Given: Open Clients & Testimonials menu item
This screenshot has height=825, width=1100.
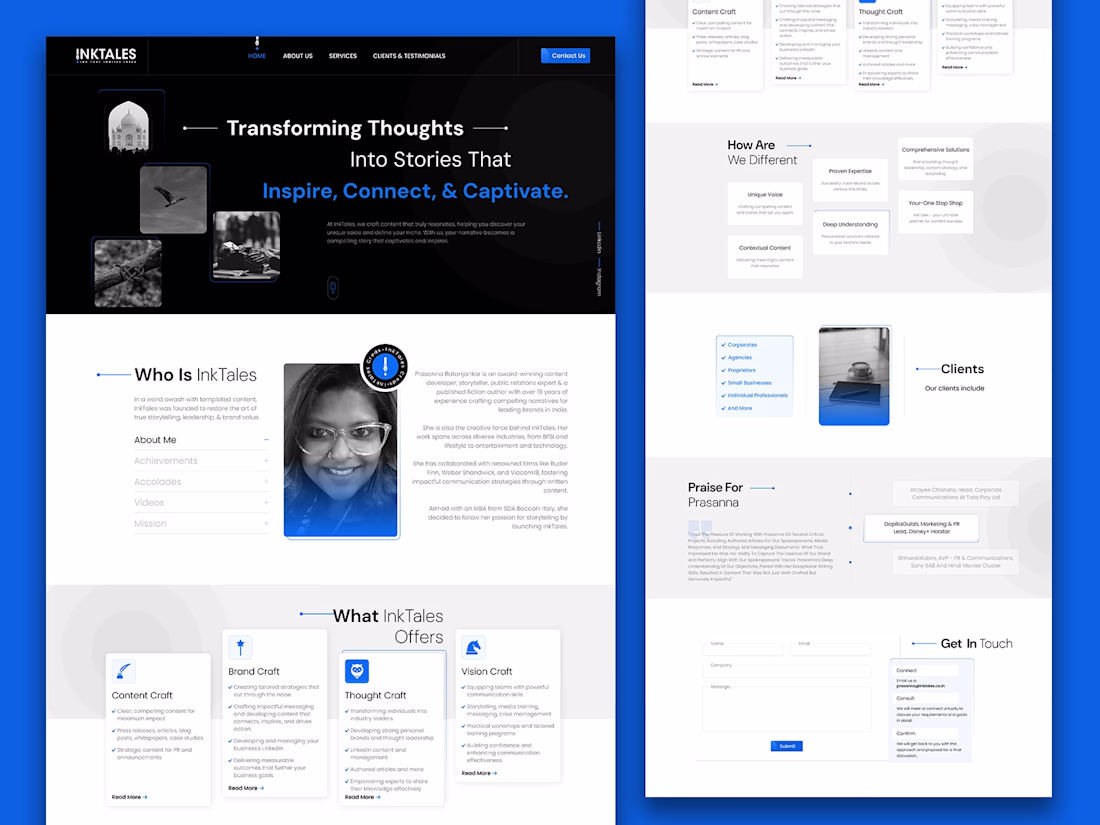Looking at the screenshot, I should (409, 55).
